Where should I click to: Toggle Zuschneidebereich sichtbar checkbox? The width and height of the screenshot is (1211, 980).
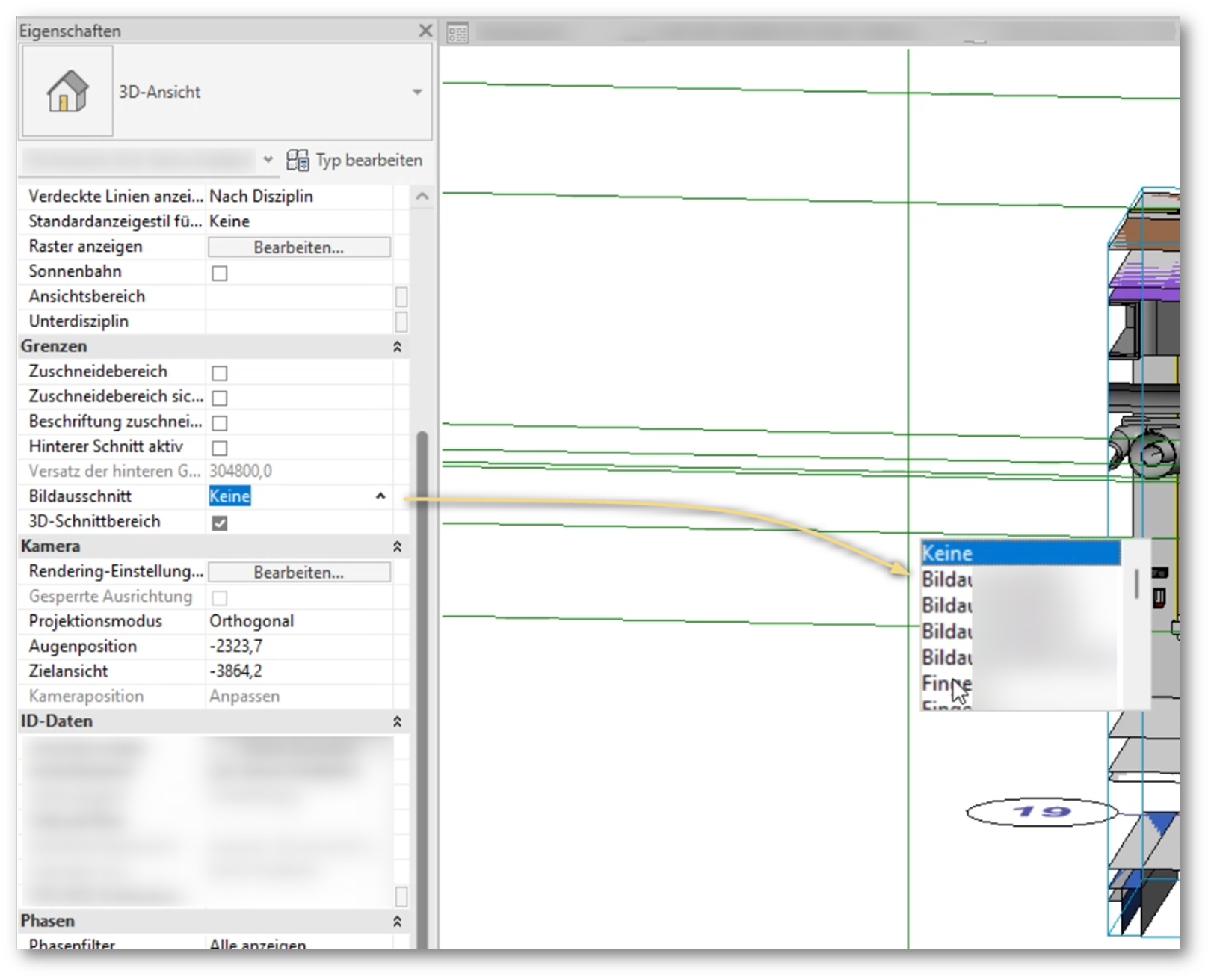pyautogui.click(x=220, y=398)
